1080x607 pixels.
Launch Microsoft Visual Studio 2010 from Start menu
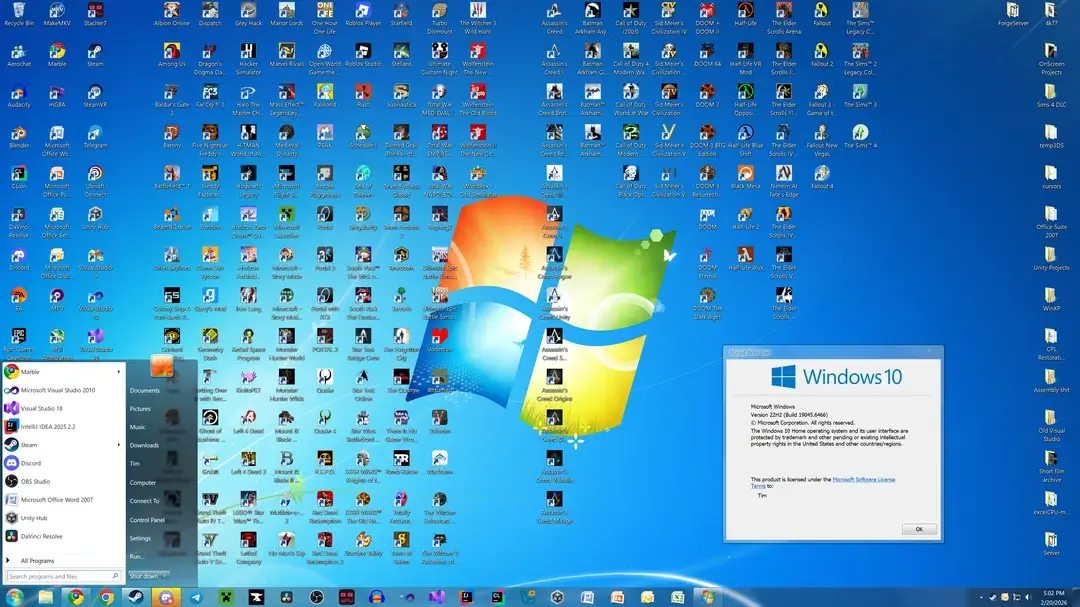pos(63,390)
